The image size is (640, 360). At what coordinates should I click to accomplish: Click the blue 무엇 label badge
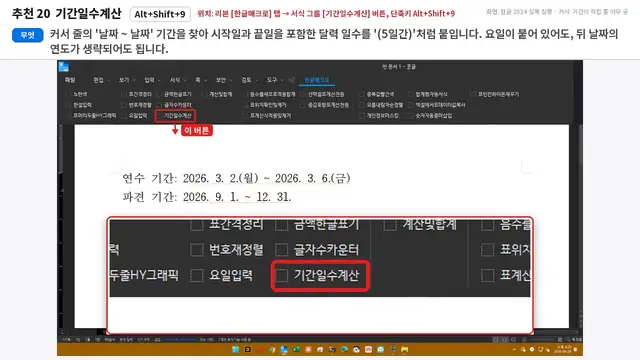pyautogui.click(x=27, y=35)
